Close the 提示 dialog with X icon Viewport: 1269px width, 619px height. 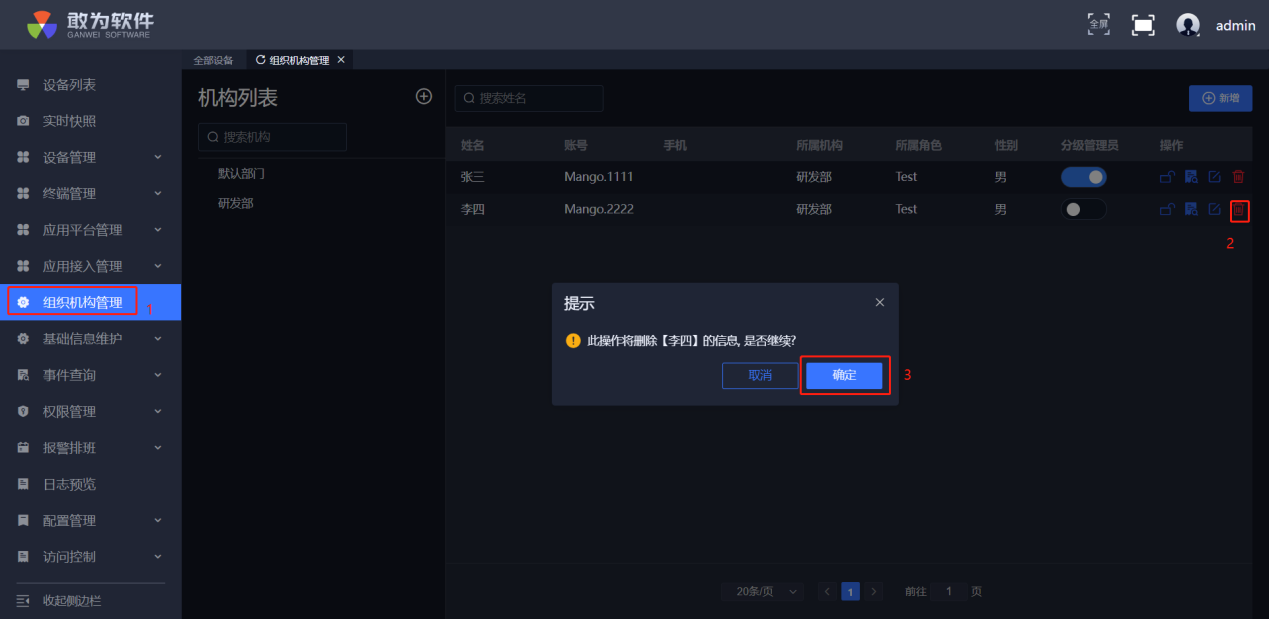pos(880,302)
